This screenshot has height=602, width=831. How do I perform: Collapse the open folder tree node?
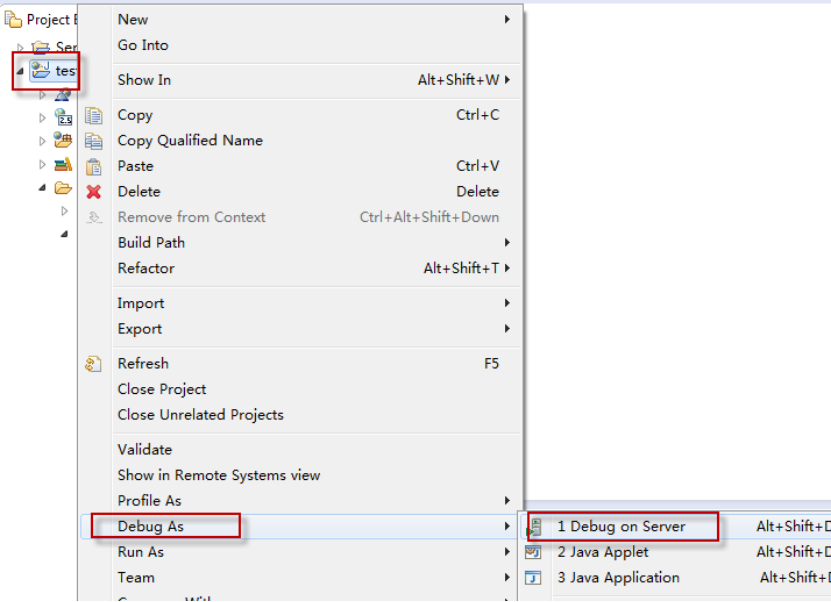click(x=42, y=188)
